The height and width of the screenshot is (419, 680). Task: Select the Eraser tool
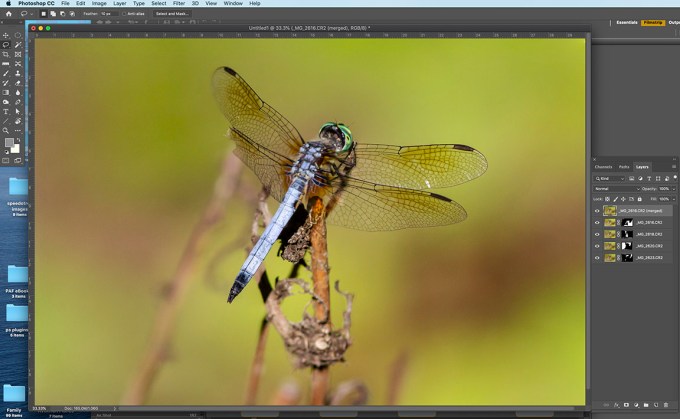(18, 83)
